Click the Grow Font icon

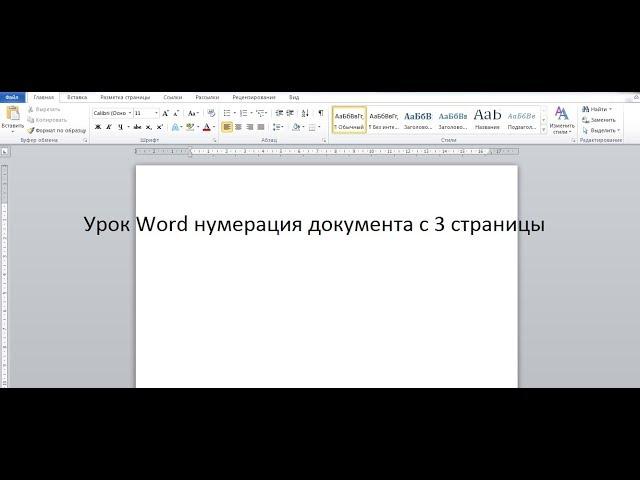point(166,113)
